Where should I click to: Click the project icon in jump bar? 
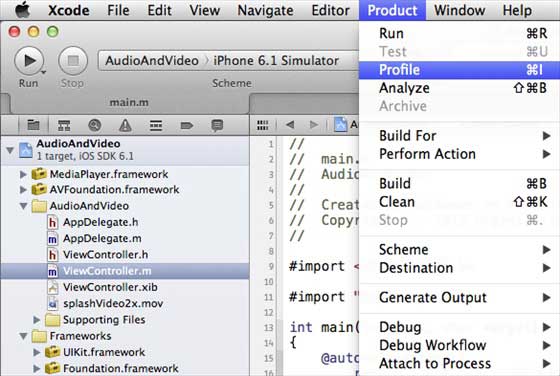coord(340,124)
